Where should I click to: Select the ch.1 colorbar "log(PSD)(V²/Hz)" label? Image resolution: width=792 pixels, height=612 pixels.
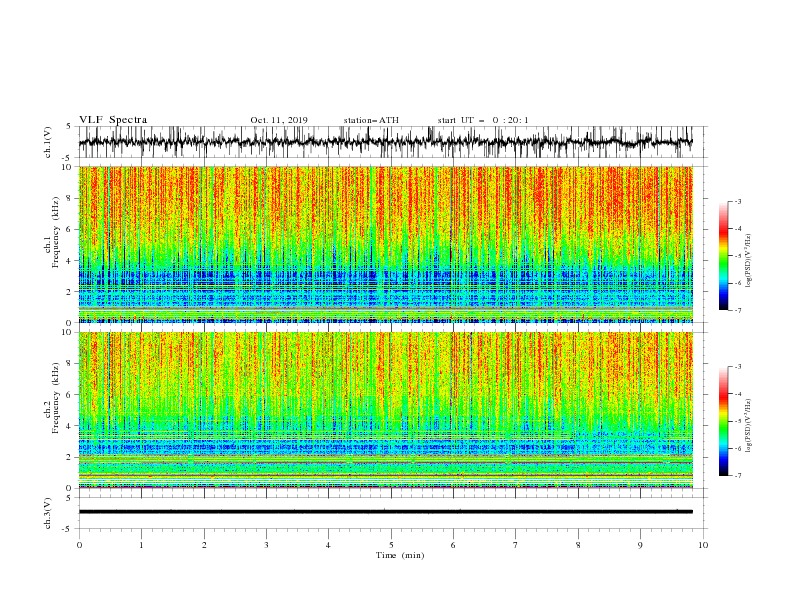(x=748, y=261)
